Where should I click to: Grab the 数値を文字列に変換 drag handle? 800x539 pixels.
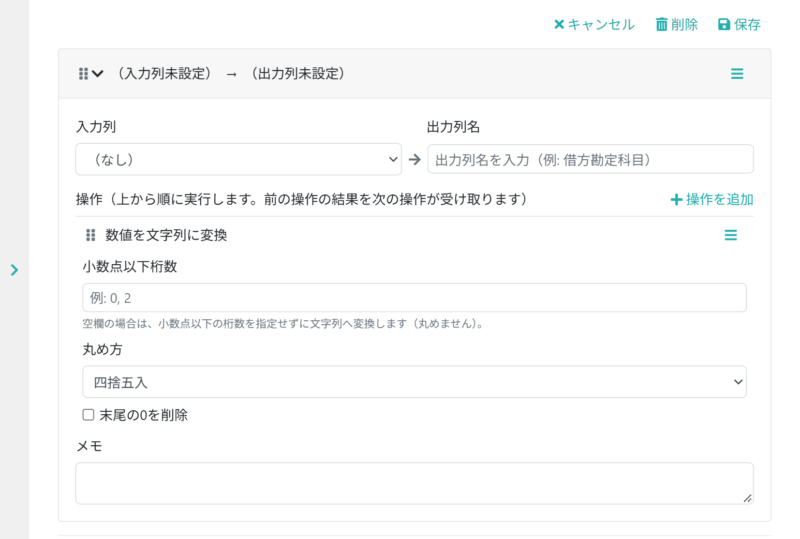(x=91, y=235)
